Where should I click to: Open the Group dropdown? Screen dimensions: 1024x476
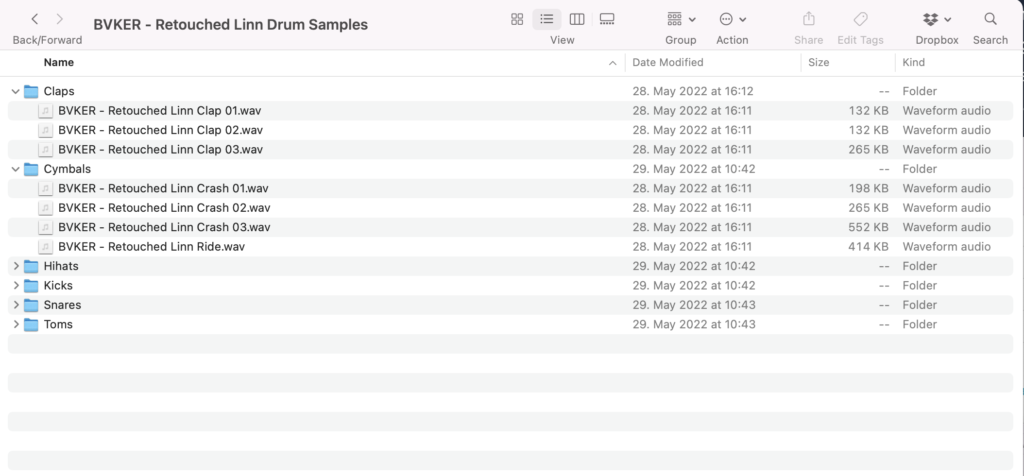click(681, 20)
